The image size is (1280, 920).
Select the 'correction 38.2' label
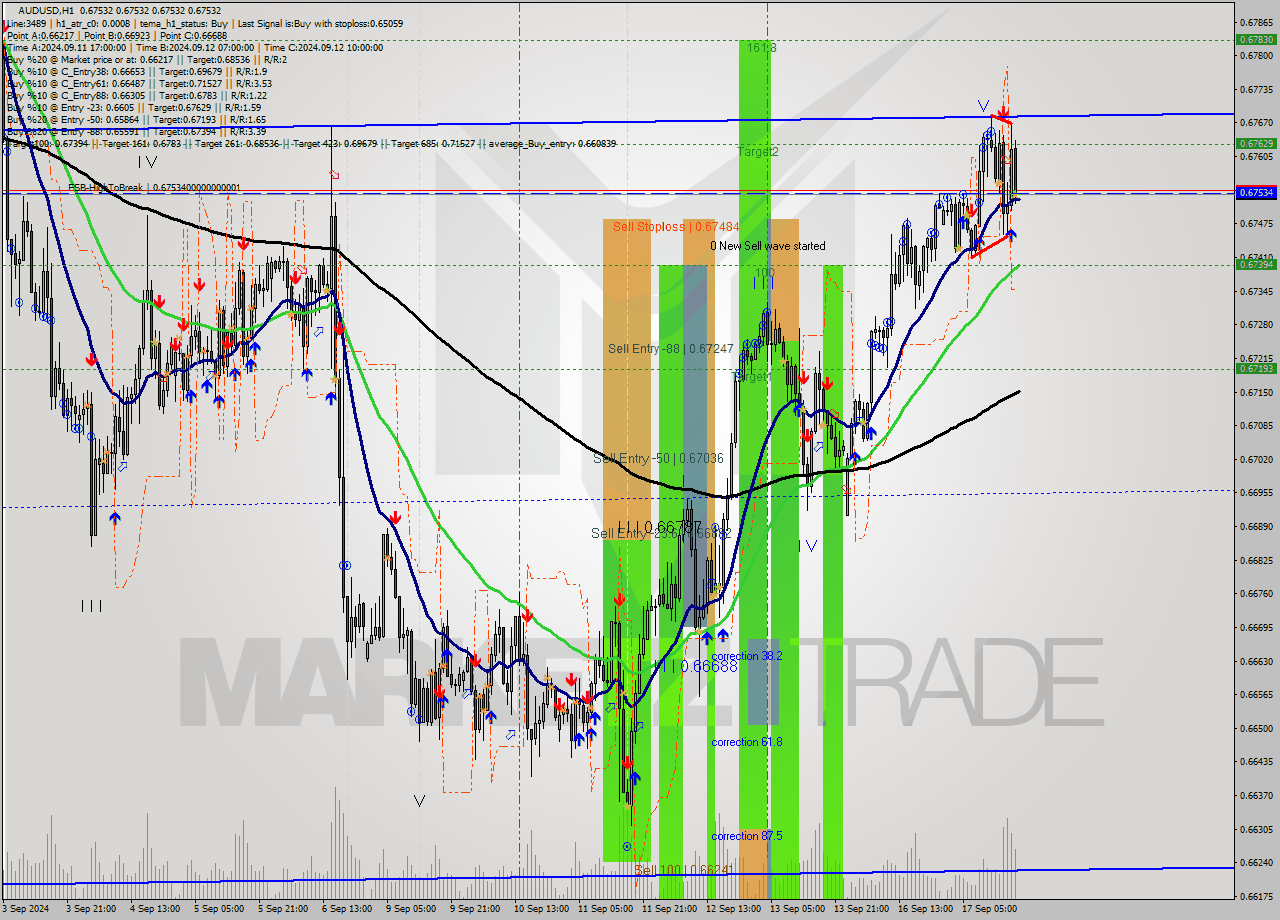click(x=747, y=656)
